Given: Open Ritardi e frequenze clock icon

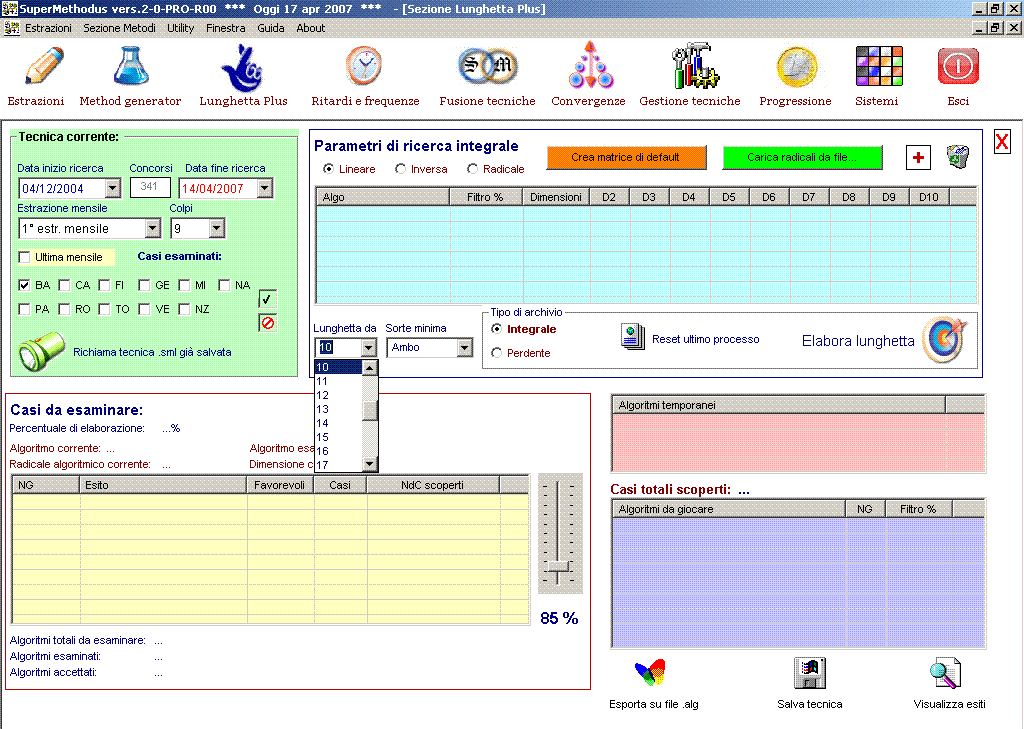Looking at the screenshot, I should coord(364,65).
